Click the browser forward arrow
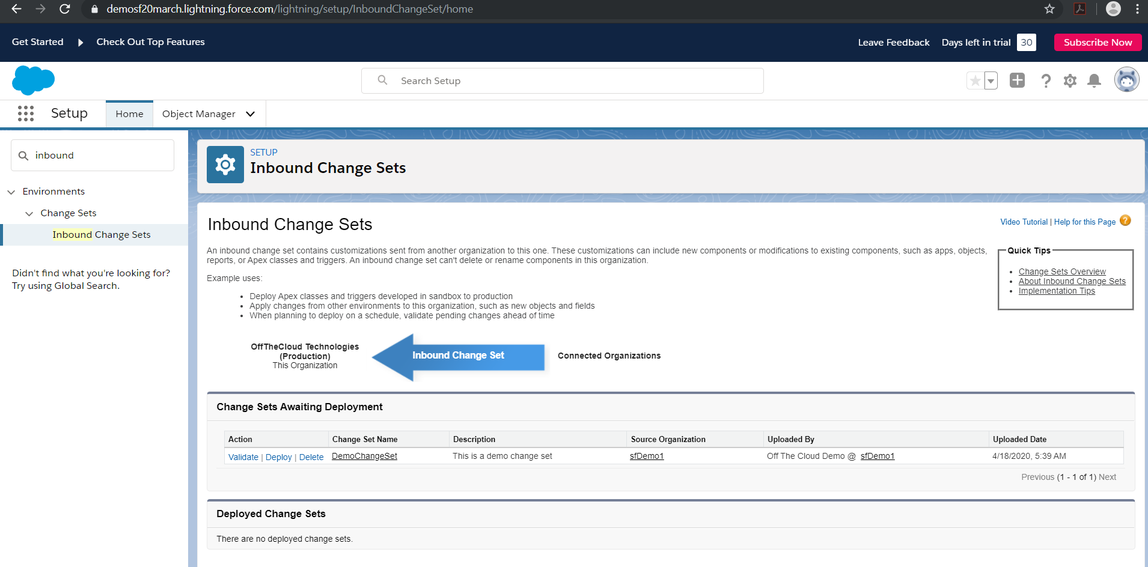This screenshot has width=1148, height=567. point(40,10)
